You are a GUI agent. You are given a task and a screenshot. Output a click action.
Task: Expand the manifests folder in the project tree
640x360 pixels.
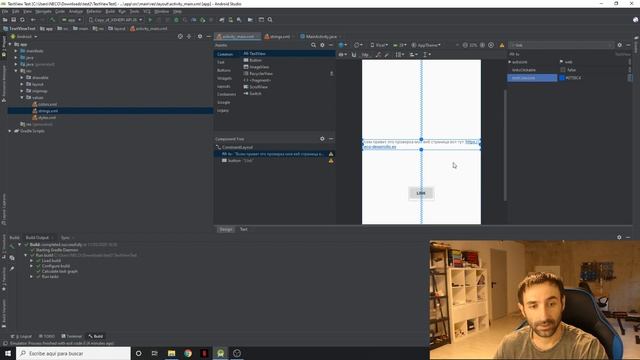[16, 51]
